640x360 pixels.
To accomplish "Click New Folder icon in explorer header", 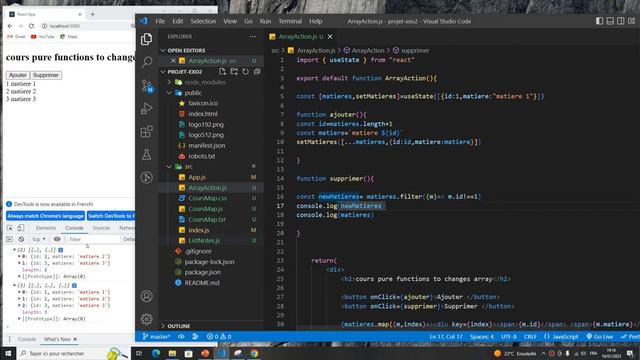I will (x=234, y=71).
